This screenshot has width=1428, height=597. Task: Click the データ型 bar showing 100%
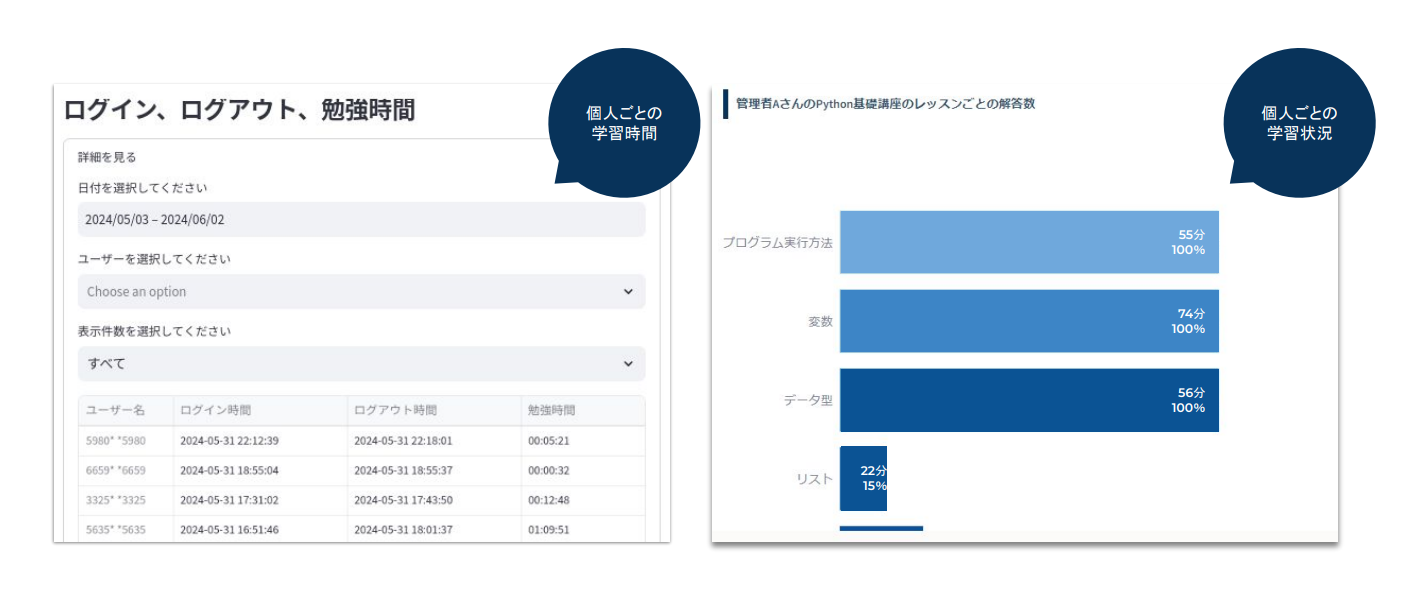[x=1029, y=400]
